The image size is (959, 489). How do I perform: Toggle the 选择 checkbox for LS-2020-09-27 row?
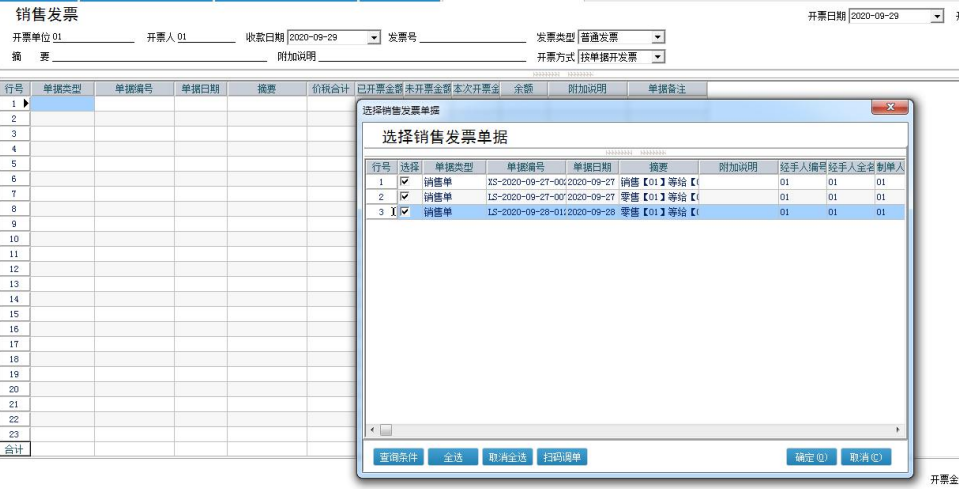pos(405,197)
